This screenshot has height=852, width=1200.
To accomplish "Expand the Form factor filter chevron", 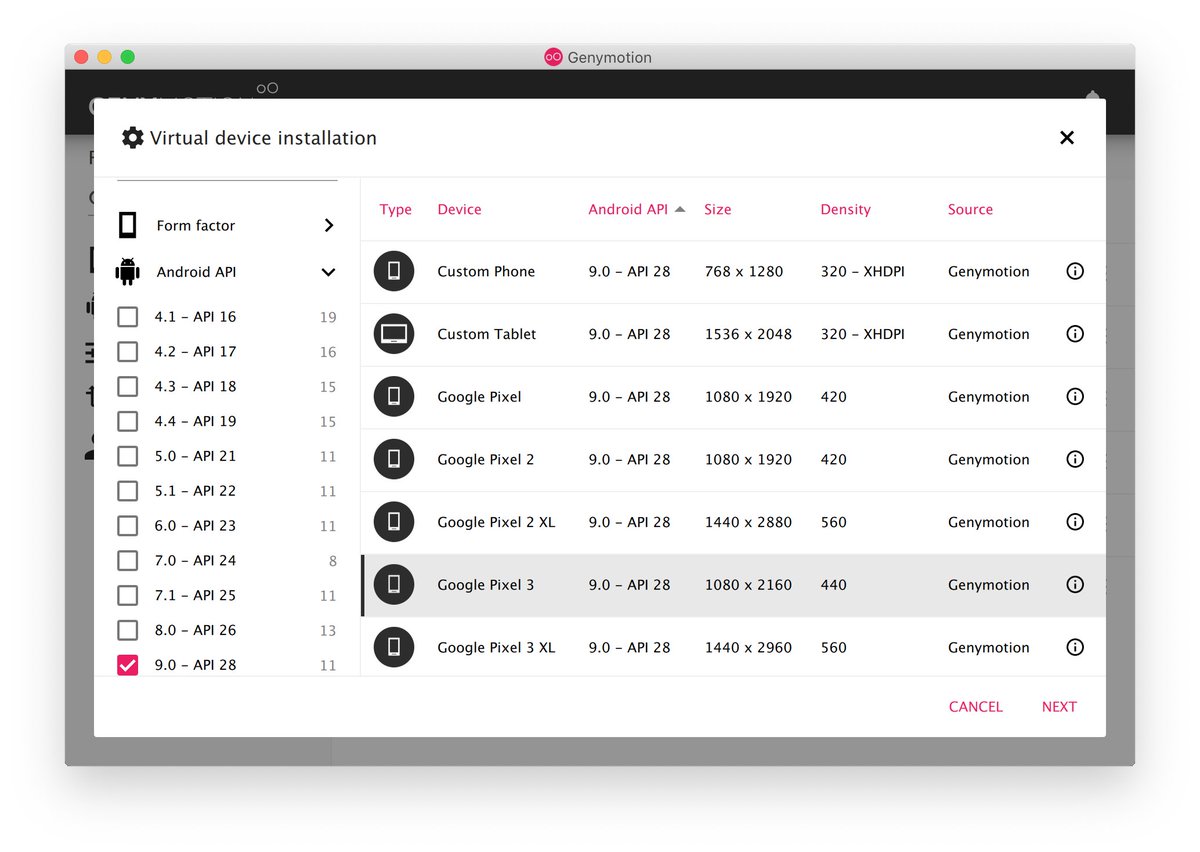I will (x=329, y=226).
